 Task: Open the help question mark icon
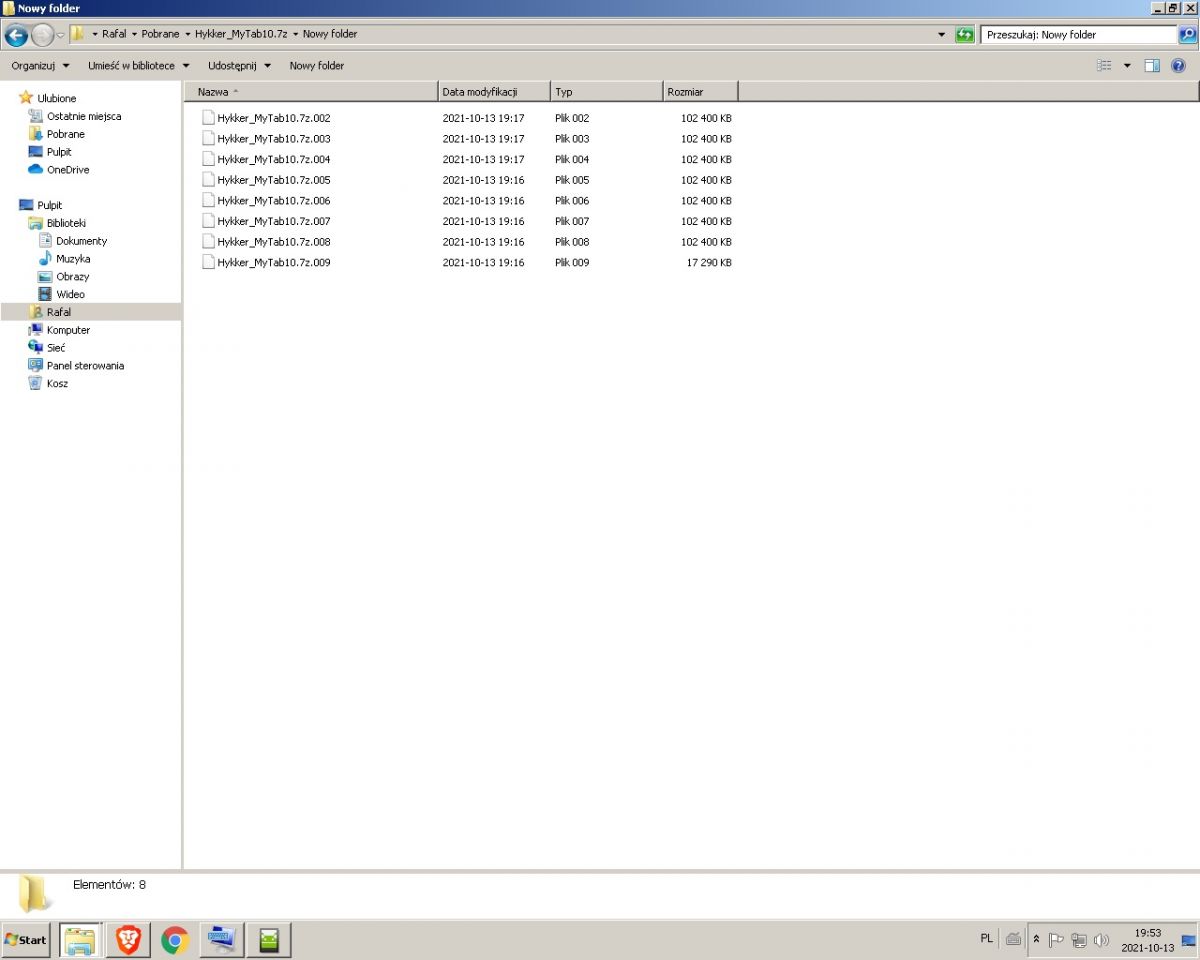(1178, 65)
